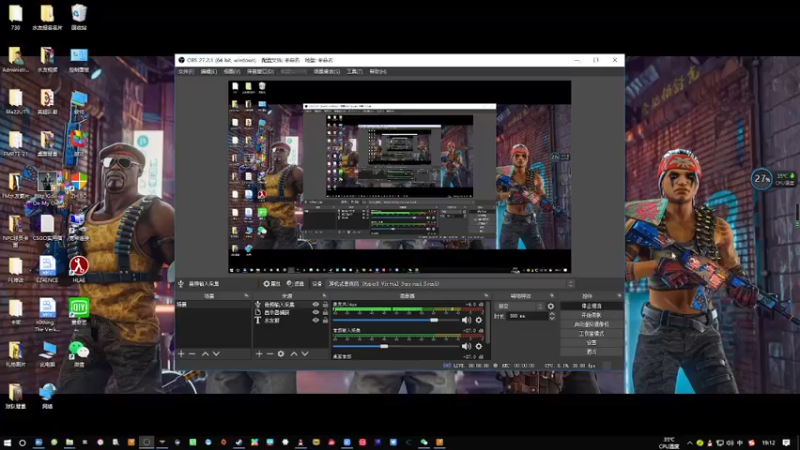Click the Audio Mixer vertical scrollbar
800x450 pixels.
[x=488, y=321]
